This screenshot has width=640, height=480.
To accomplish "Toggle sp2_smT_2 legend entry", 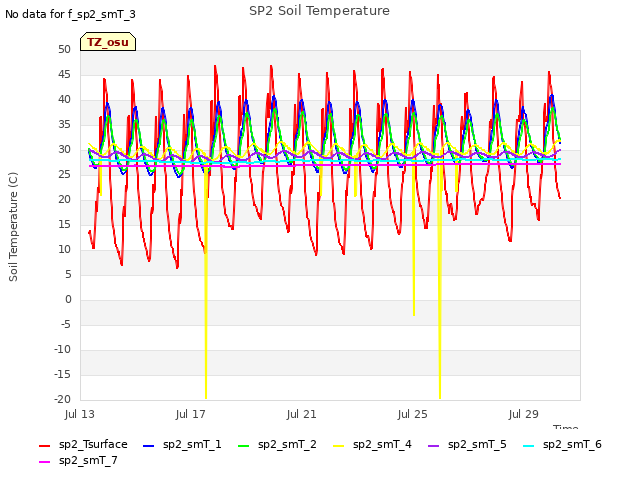I will (x=277, y=444).
